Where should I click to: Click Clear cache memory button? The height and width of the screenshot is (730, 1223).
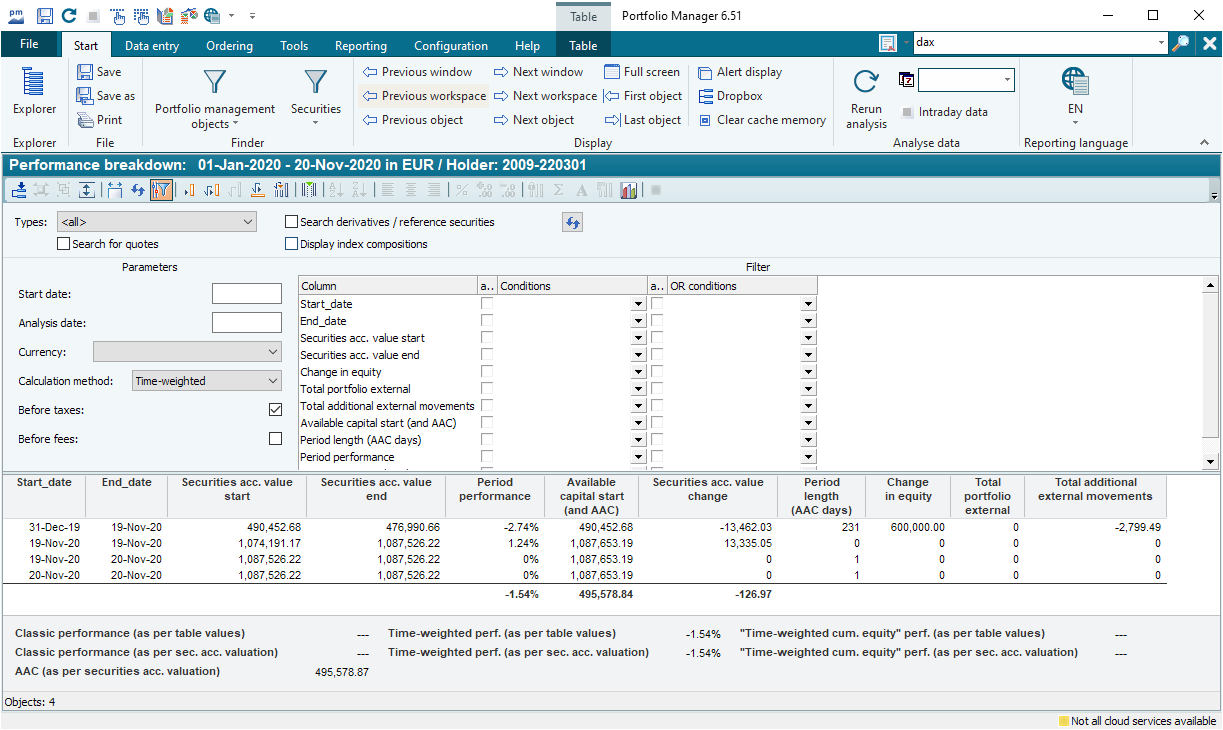[762, 120]
